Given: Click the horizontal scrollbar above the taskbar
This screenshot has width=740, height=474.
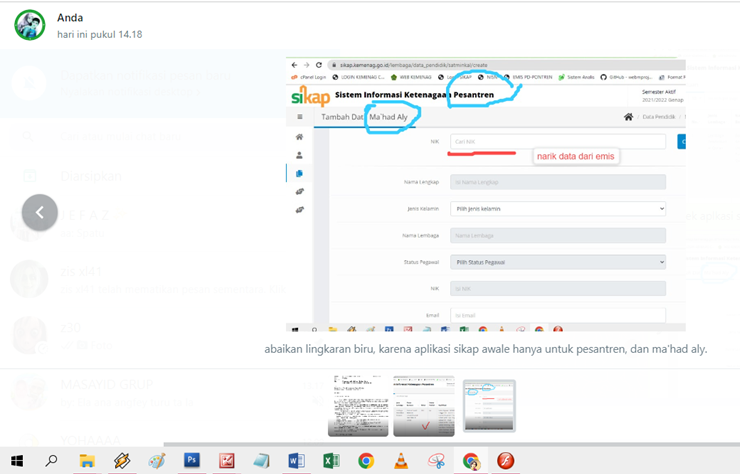Looking at the screenshot, I should [452, 444].
